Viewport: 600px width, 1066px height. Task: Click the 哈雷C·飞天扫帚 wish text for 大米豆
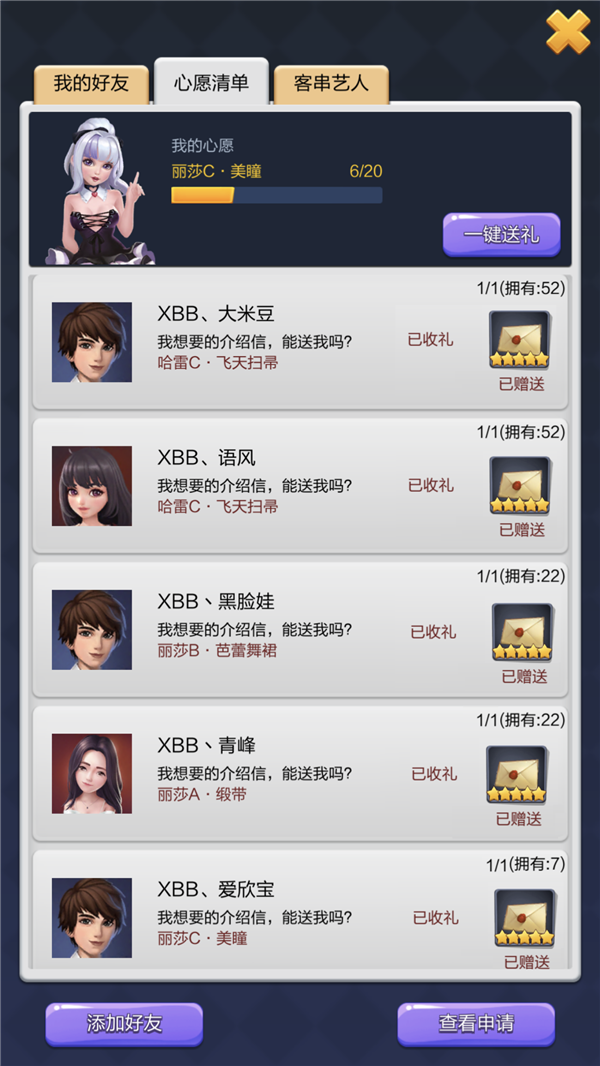tap(217, 363)
